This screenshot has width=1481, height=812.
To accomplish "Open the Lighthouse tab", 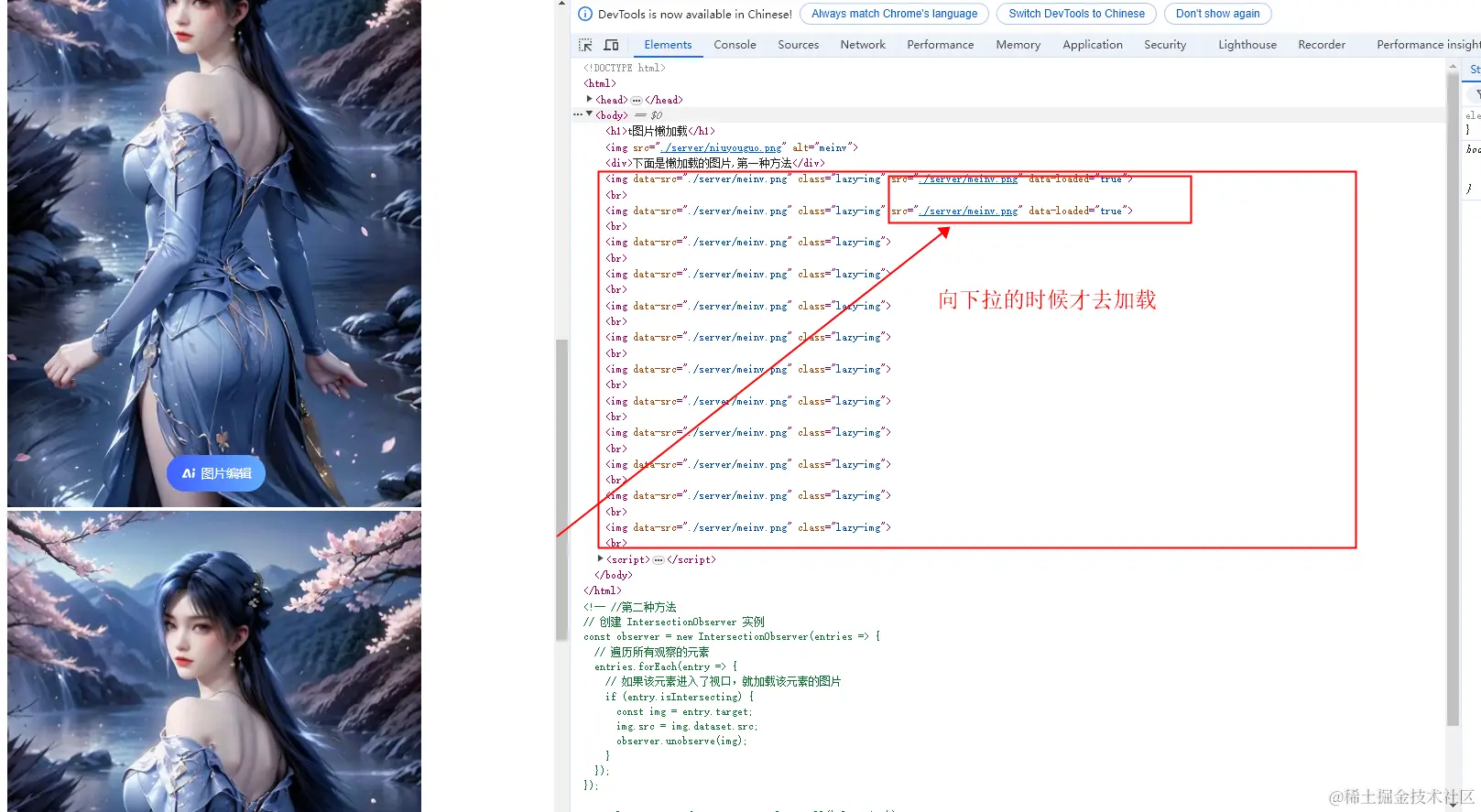I will point(1247,45).
